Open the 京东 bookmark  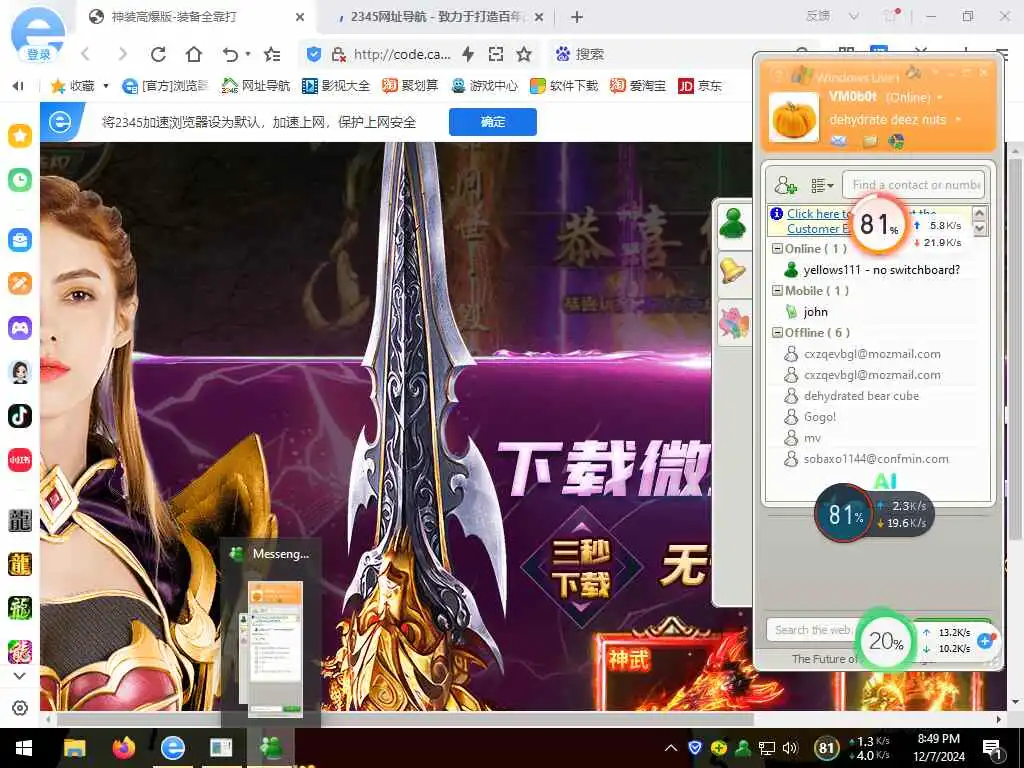pyautogui.click(x=700, y=86)
